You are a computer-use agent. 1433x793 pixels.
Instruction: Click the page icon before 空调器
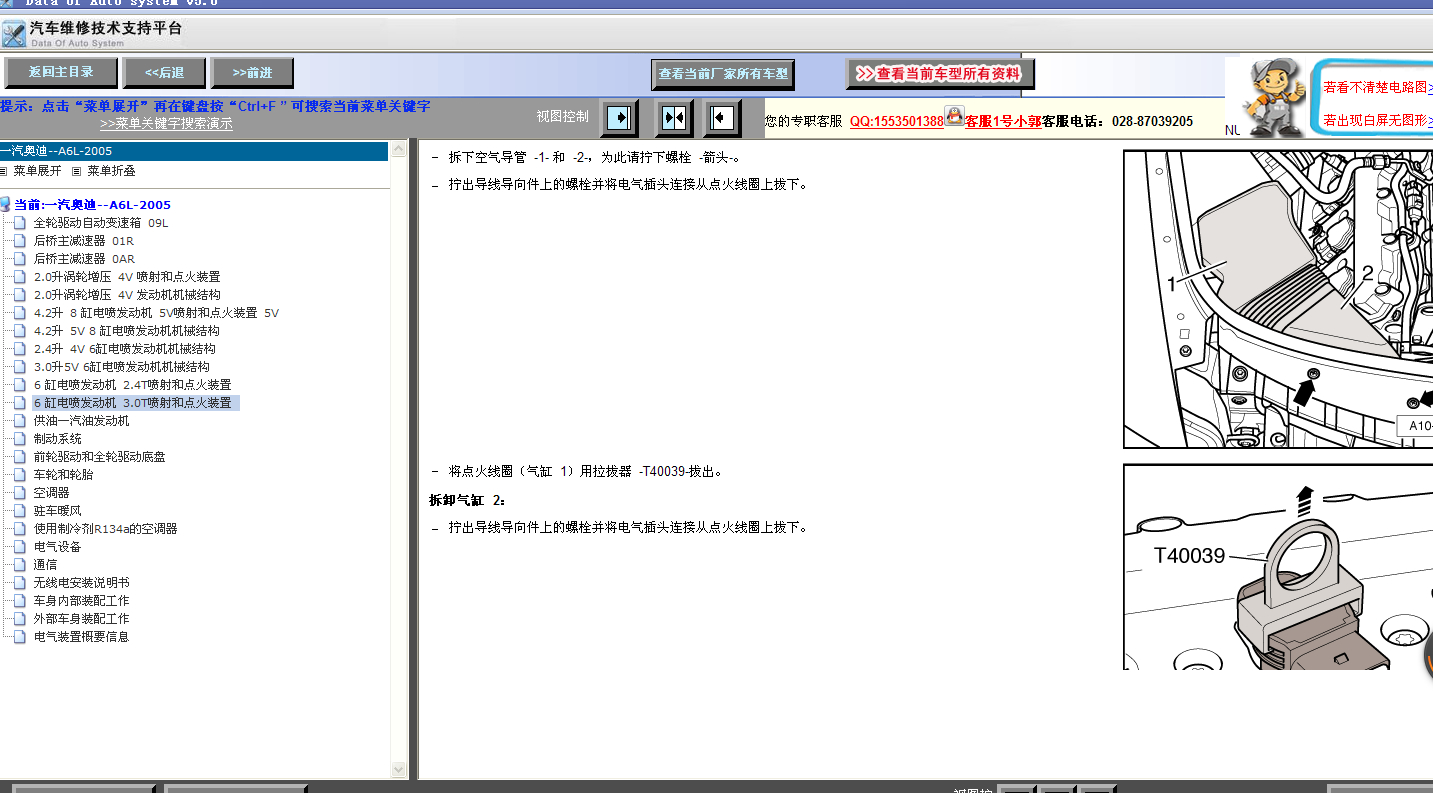tap(20, 493)
